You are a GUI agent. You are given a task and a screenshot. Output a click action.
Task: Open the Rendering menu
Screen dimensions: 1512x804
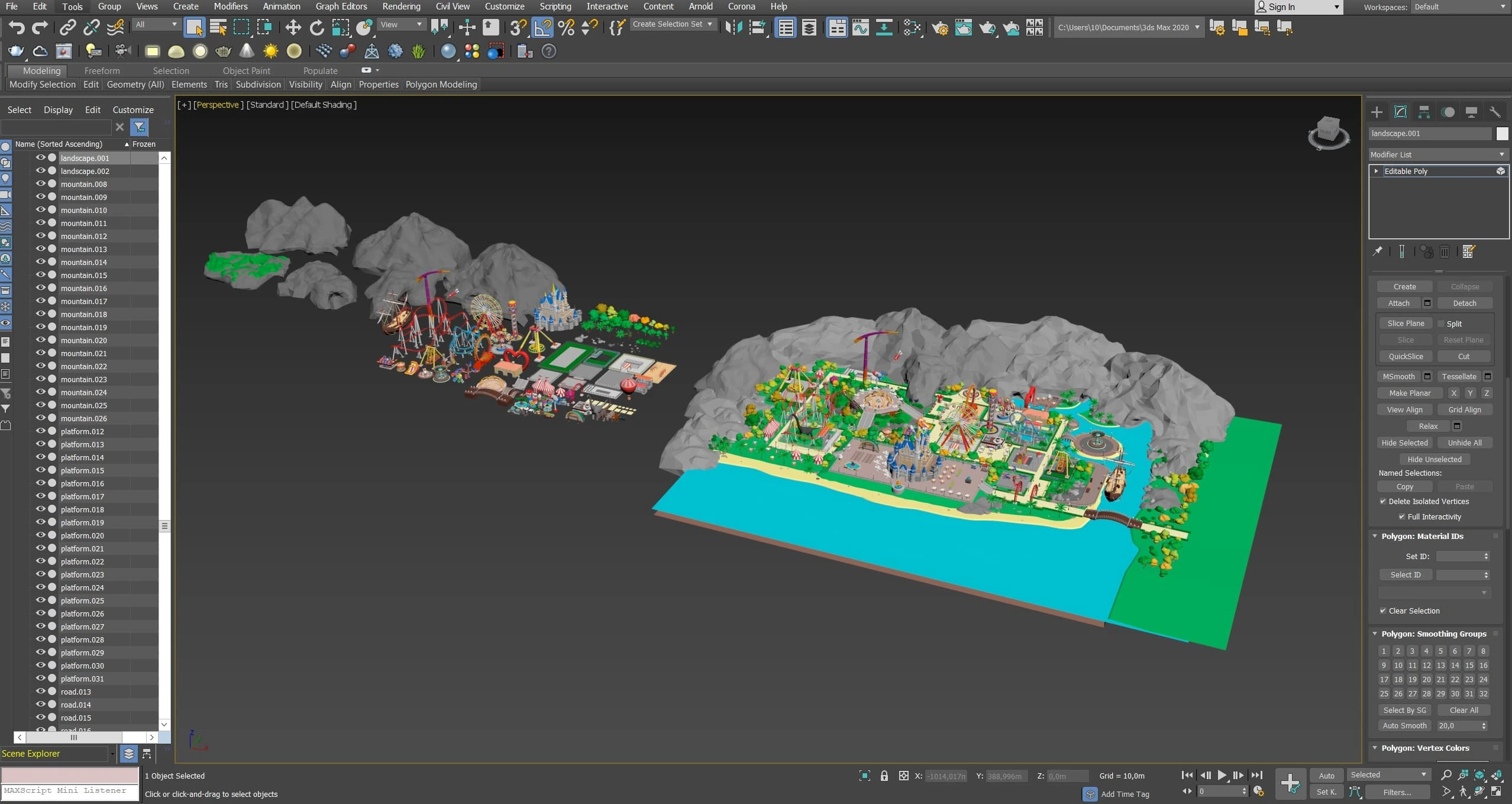[x=401, y=7]
